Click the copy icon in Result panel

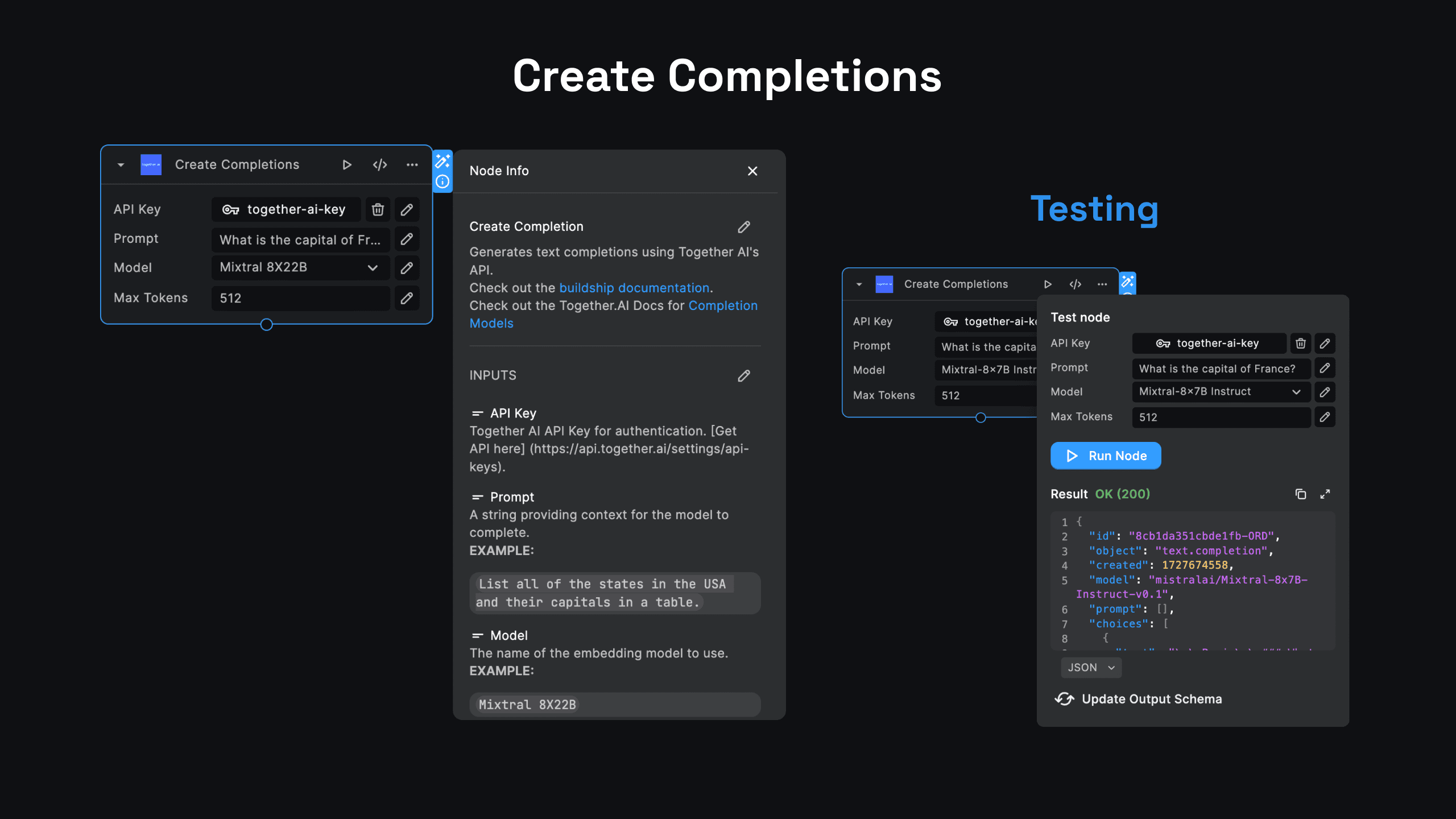click(1300, 493)
